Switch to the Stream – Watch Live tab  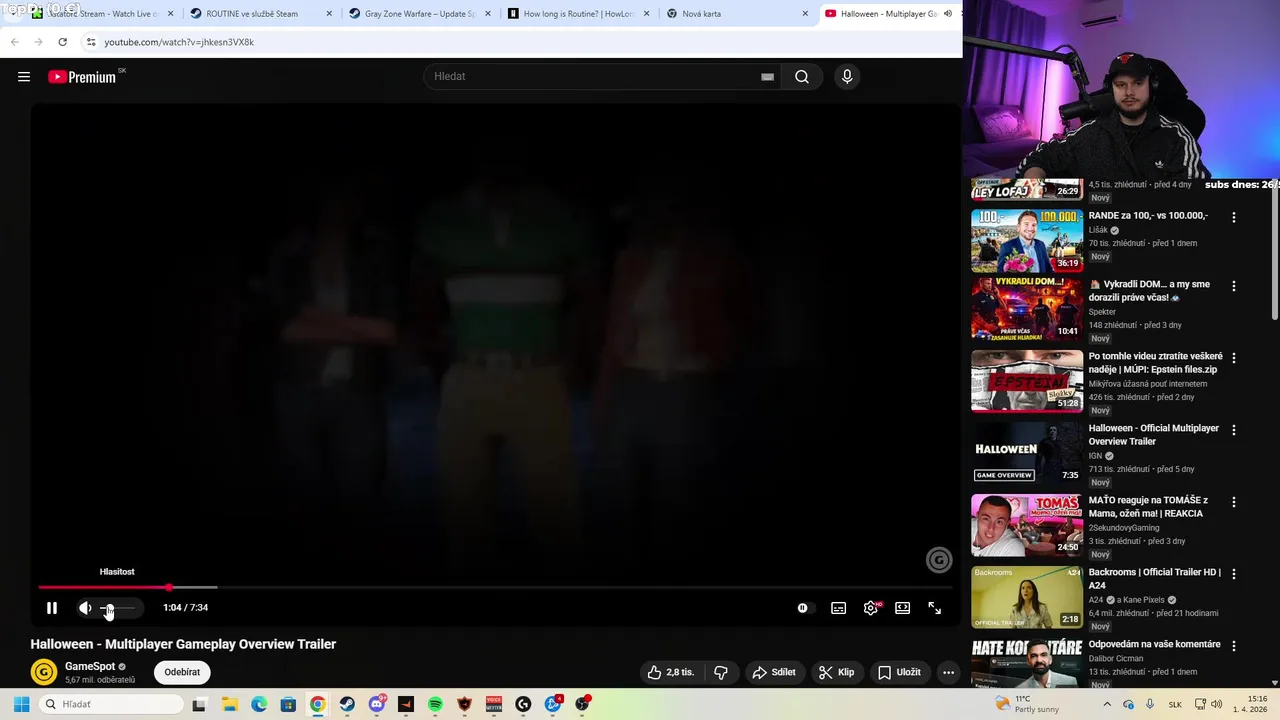(101, 14)
